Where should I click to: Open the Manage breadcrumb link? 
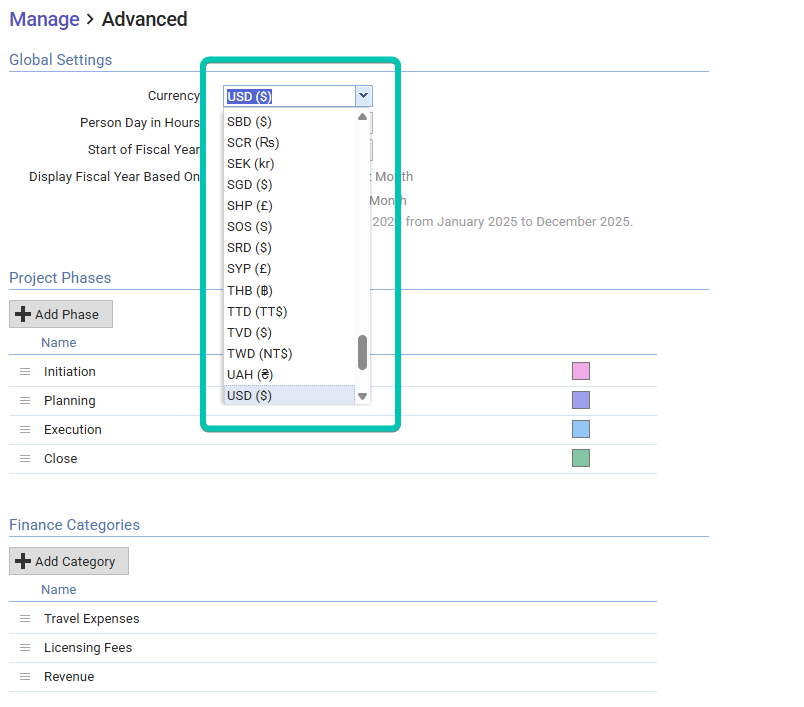tap(44, 19)
